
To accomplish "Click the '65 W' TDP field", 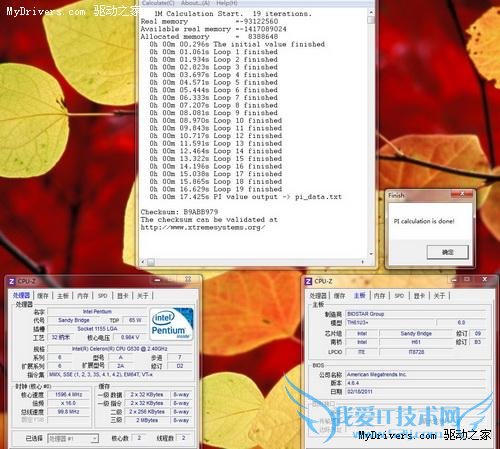I will 135,320.
